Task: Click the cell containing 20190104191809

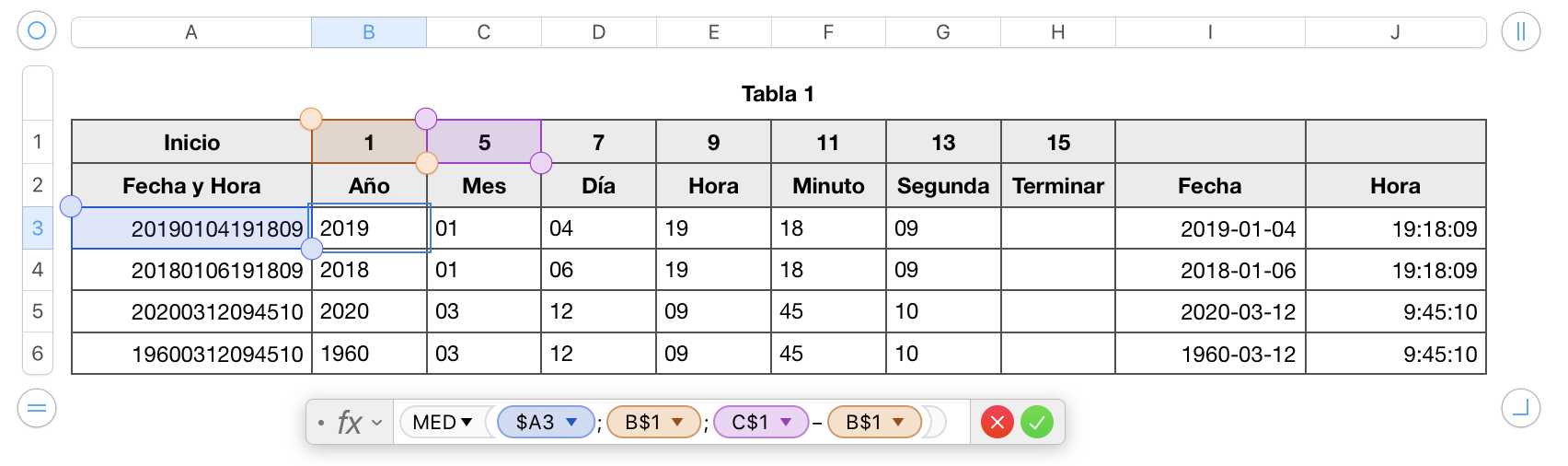Action: (191, 228)
